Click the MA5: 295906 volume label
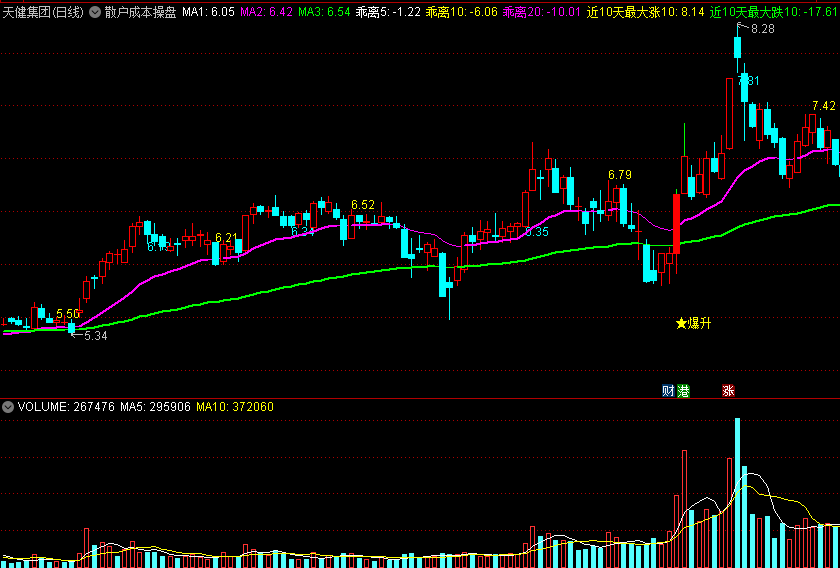The height and width of the screenshot is (568, 840). 155,407
